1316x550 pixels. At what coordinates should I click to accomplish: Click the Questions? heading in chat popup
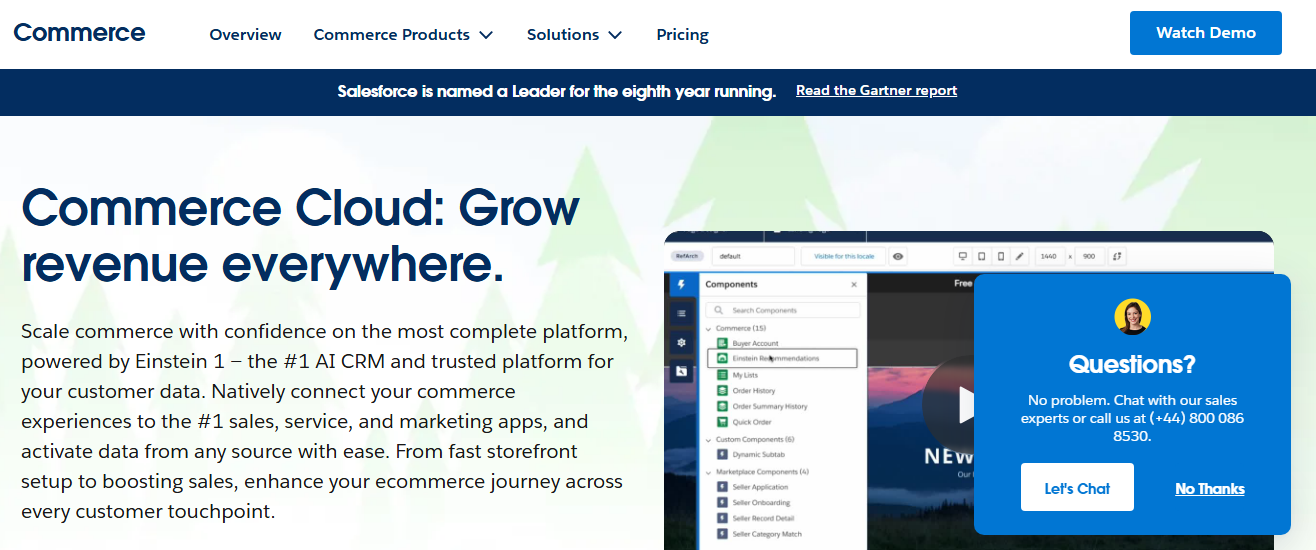pyautogui.click(x=1132, y=364)
